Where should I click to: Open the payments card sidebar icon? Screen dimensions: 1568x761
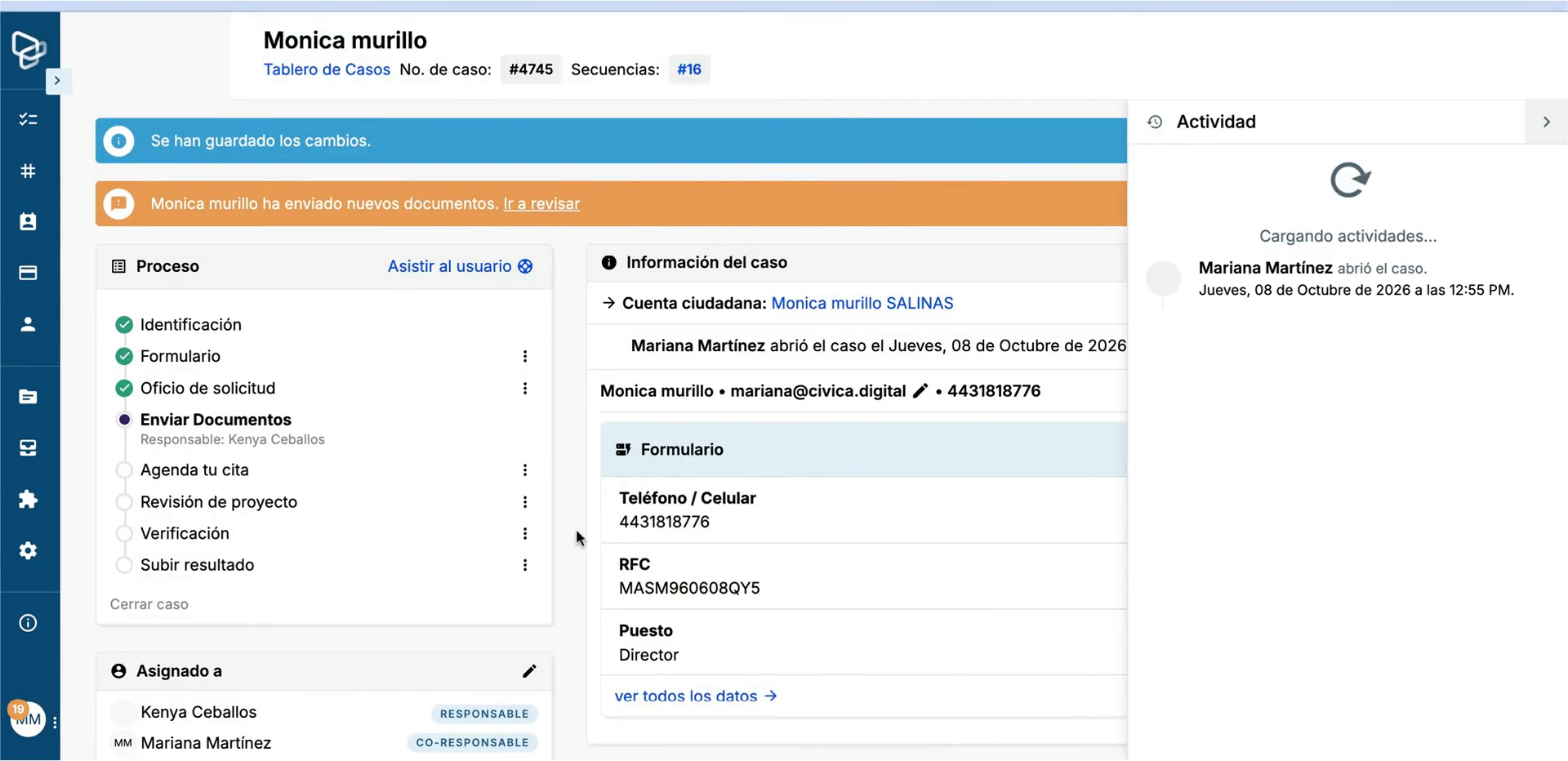[29, 273]
